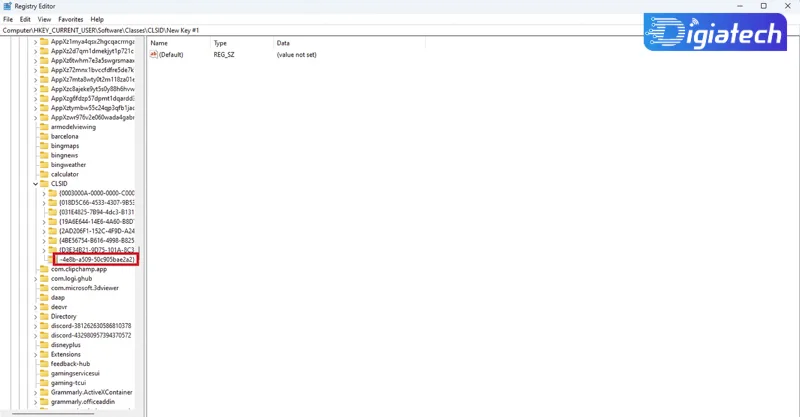Image resolution: width=800 pixels, height=417 pixels.
Task: Collapse the CLSID key
Action: click(35, 184)
